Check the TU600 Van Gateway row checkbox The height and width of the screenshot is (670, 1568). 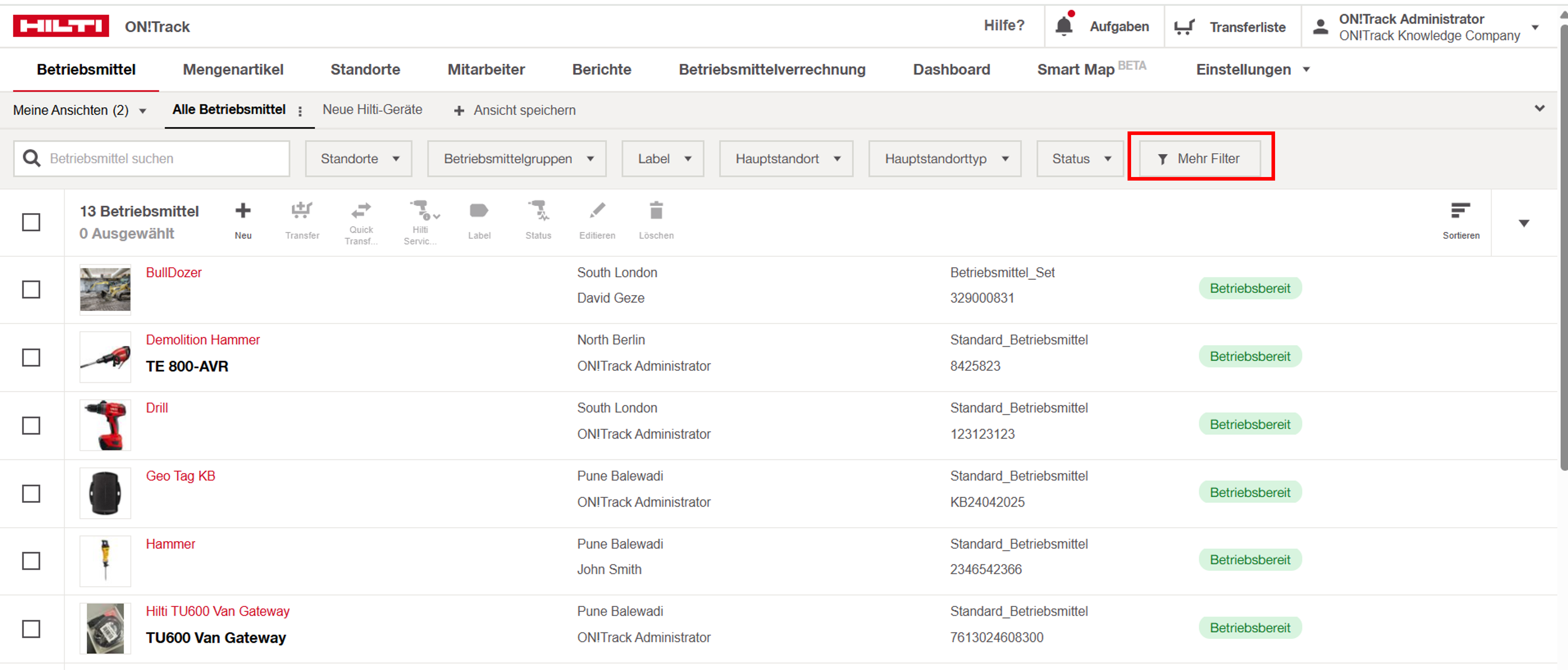tap(31, 629)
